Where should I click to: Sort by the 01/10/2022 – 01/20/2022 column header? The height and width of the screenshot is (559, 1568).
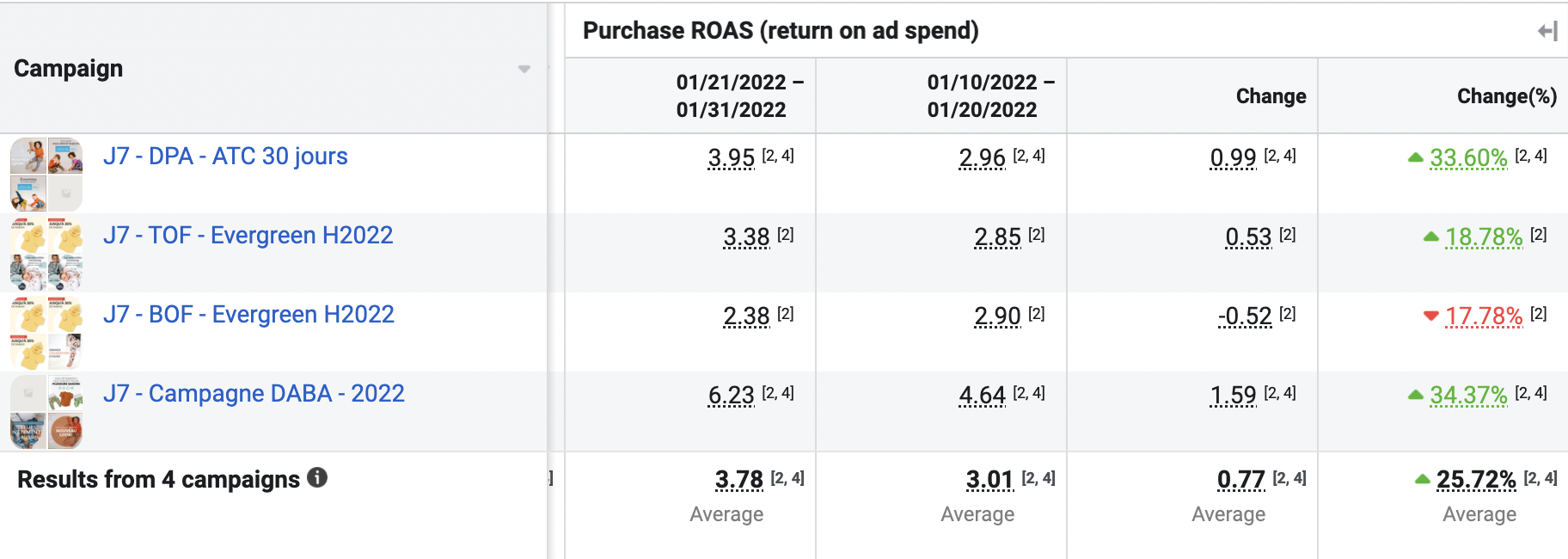(x=990, y=95)
